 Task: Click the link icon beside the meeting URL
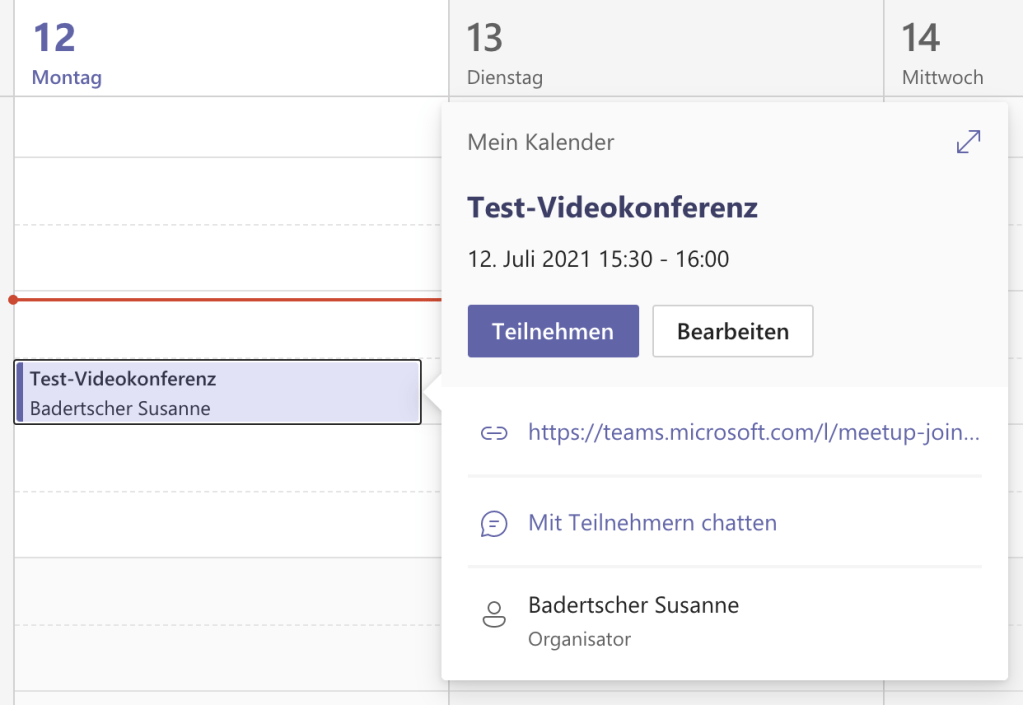[493, 433]
